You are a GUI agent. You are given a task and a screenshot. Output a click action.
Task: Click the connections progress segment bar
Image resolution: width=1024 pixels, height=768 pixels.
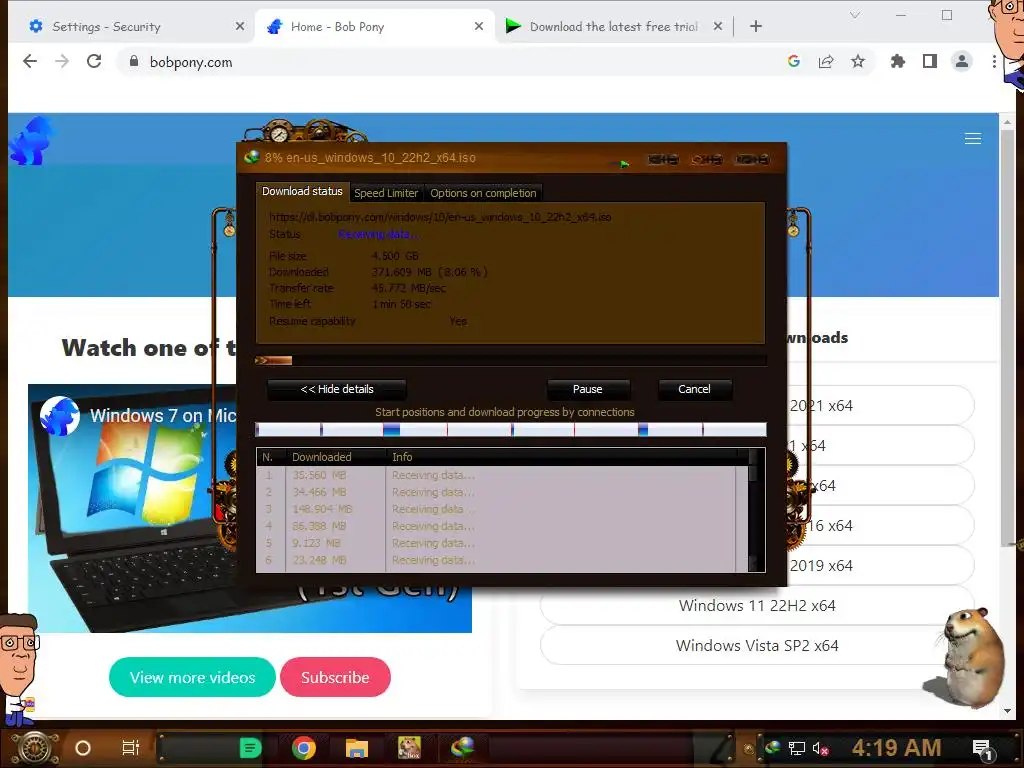(511, 429)
